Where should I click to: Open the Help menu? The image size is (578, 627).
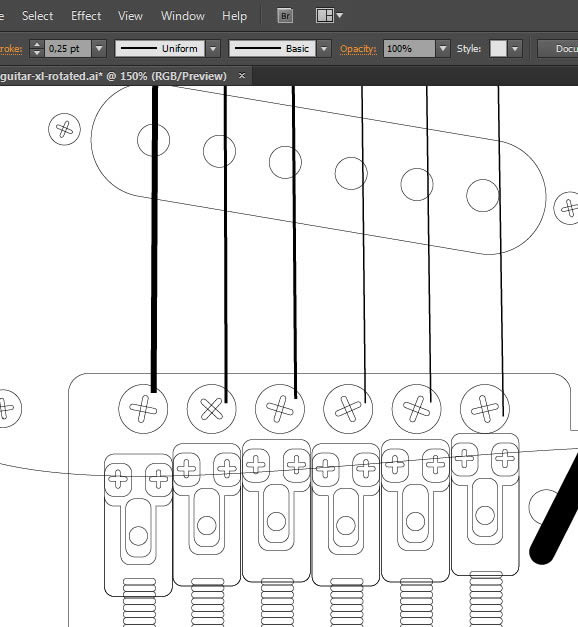tap(234, 16)
